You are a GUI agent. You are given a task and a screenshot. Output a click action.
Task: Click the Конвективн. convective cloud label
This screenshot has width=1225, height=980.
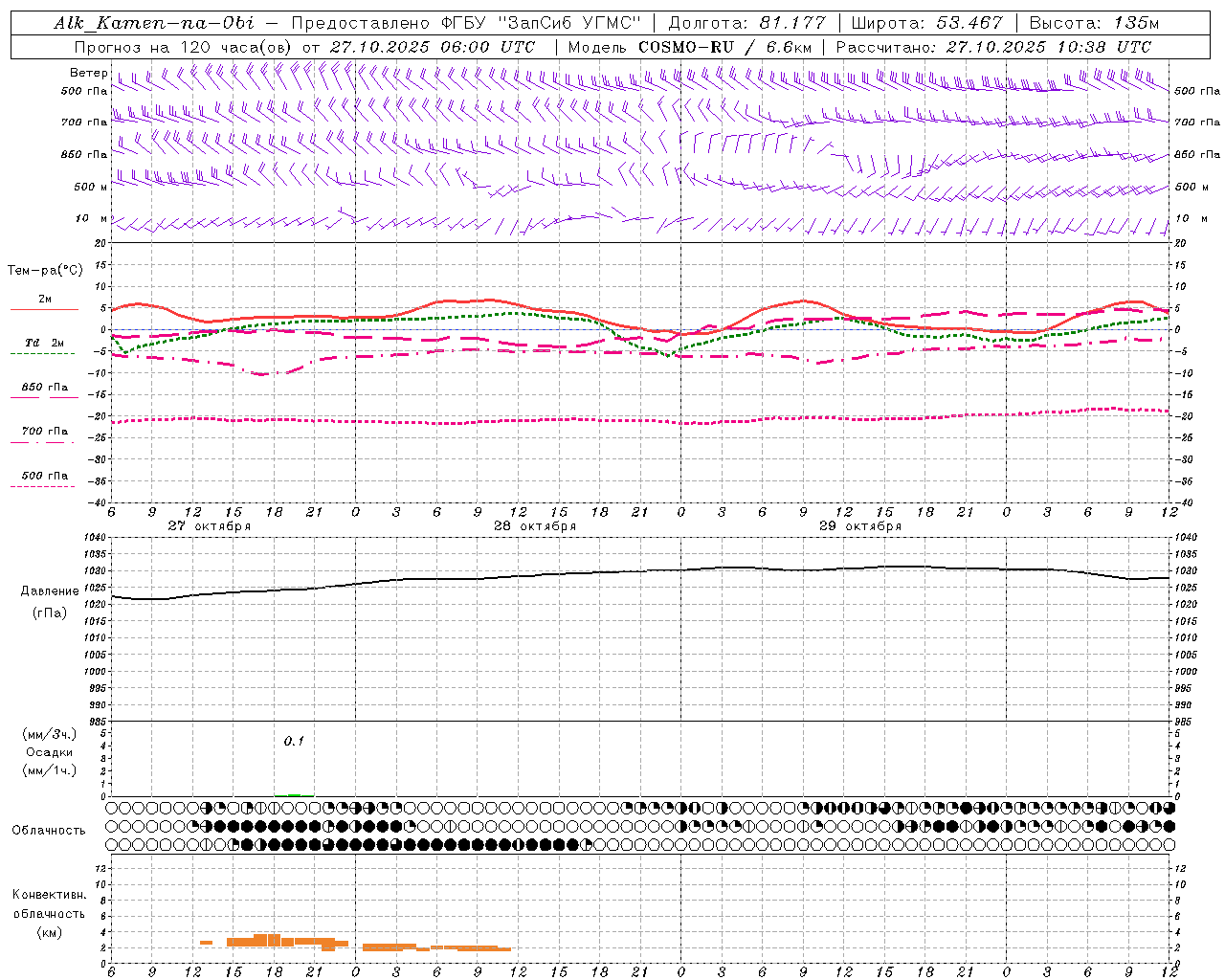point(49,895)
